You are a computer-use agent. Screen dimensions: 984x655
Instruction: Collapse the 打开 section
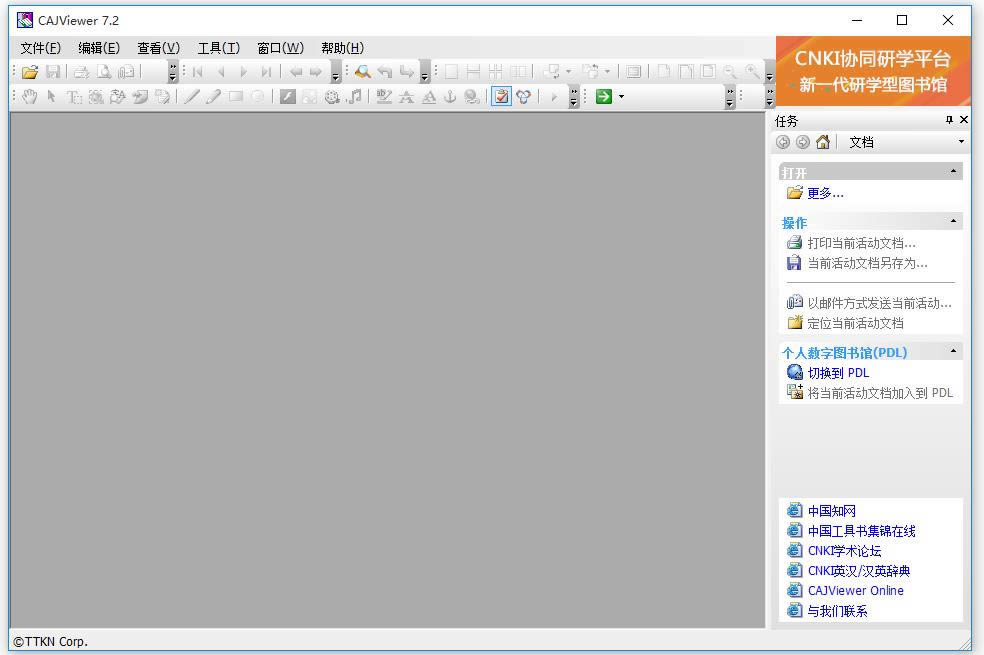tap(953, 171)
